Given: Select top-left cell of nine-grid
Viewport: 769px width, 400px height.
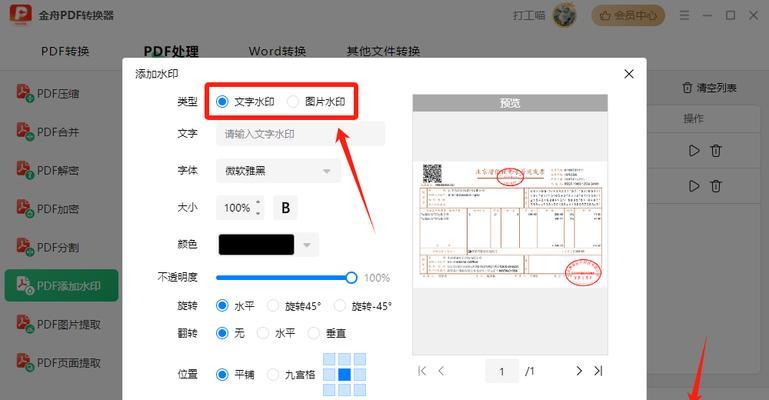Looking at the screenshot, I should 329,359.
